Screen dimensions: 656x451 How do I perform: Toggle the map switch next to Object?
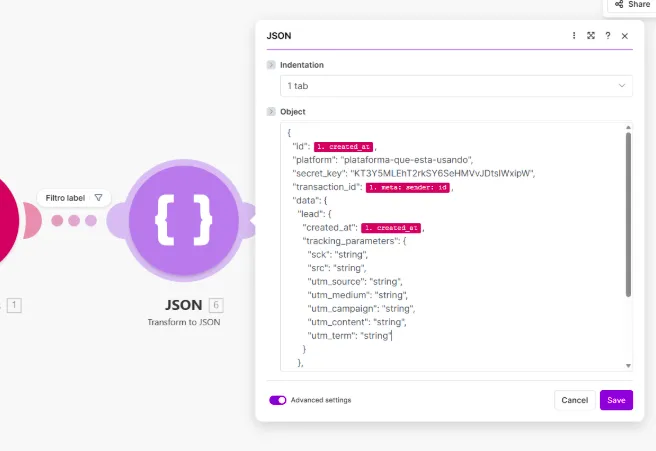point(271,112)
